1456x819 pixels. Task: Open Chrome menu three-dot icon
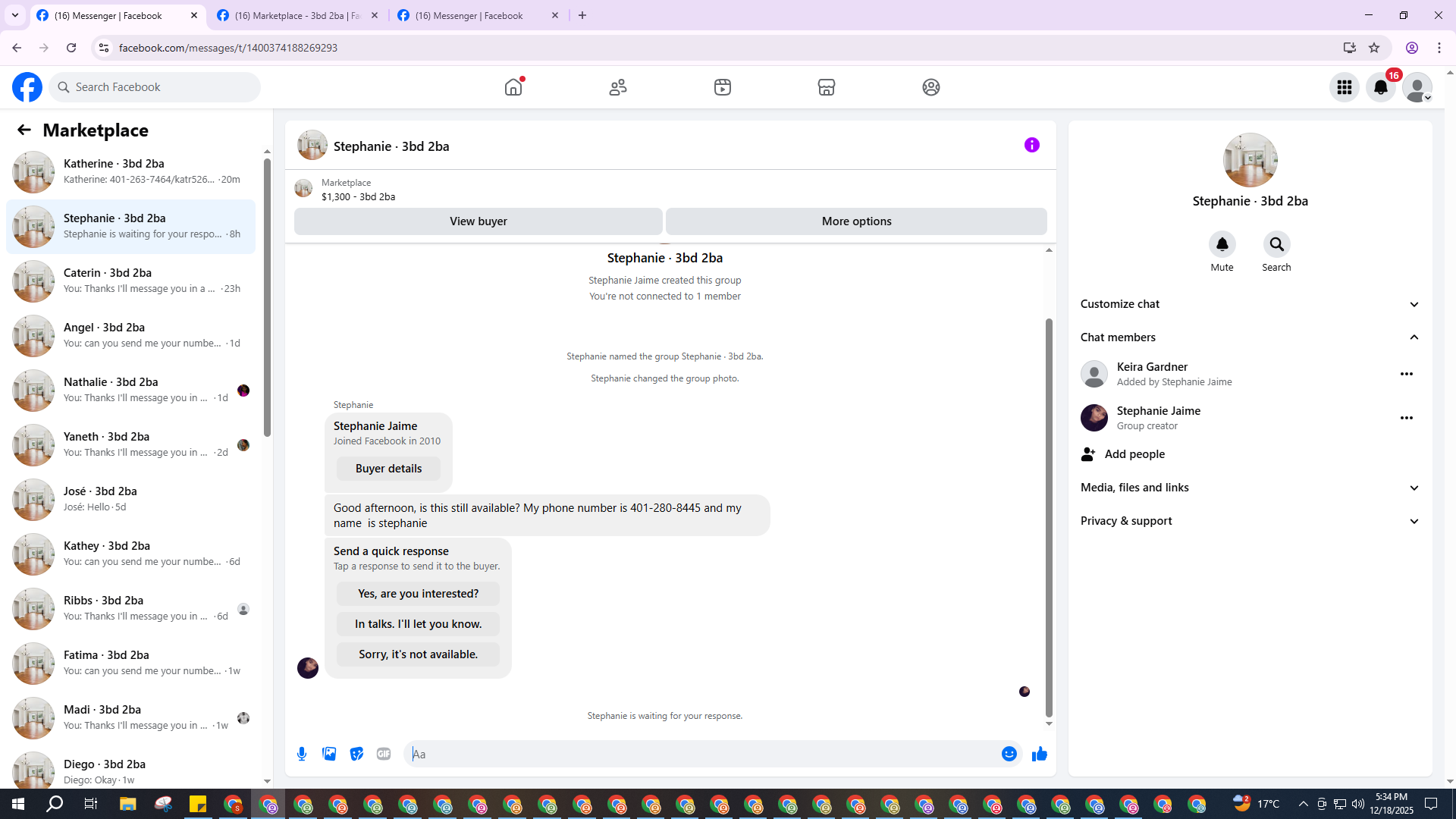tap(1439, 48)
